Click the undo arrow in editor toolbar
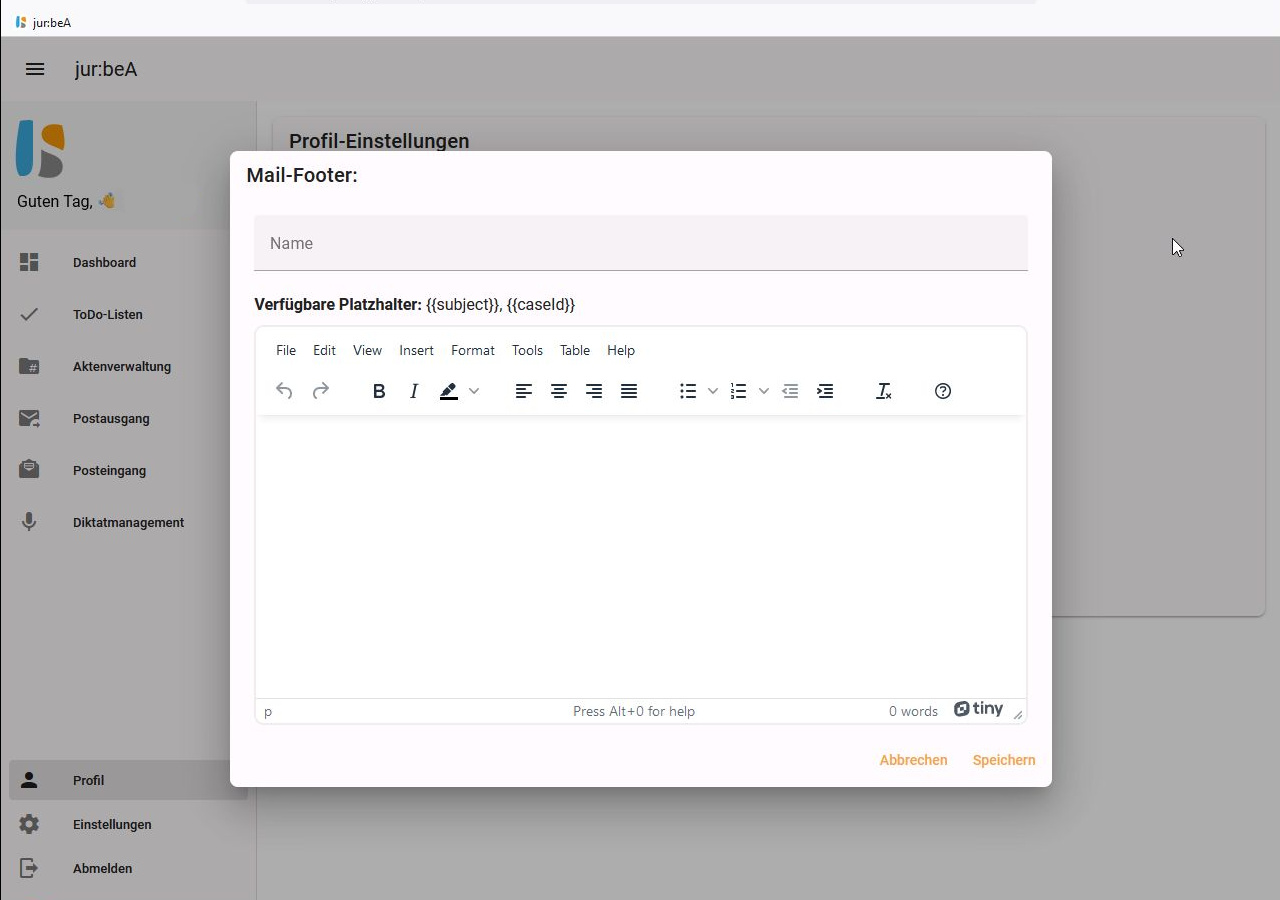 [284, 391]
